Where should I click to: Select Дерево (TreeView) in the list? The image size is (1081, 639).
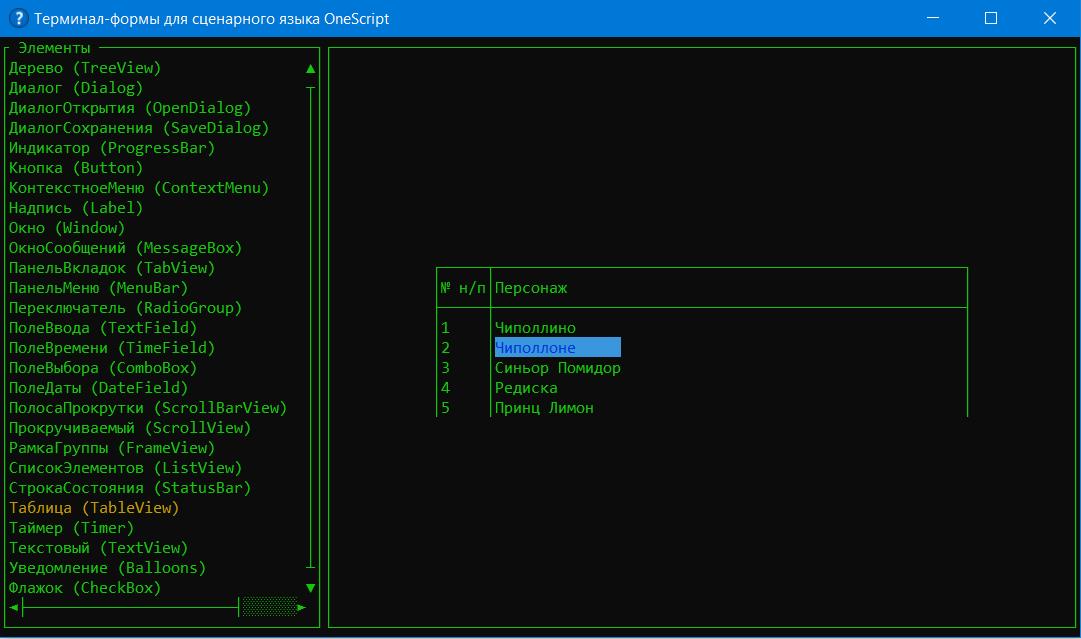pyautogui.click(x=85, y=68)
